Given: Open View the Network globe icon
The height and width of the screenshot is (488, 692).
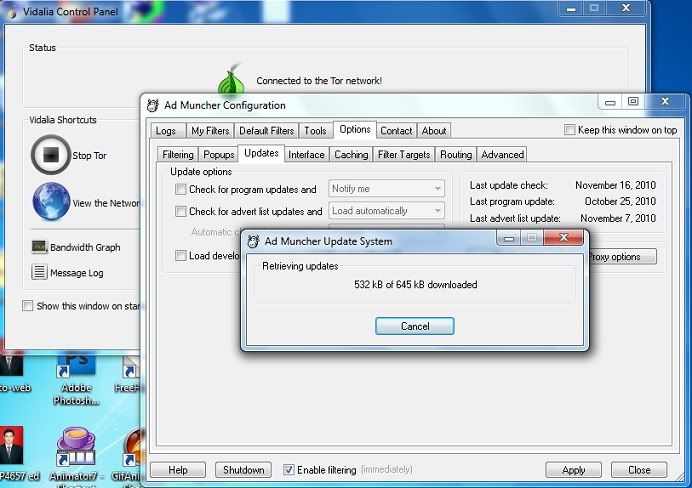Looking at the screenshot, I should point(51,202).
